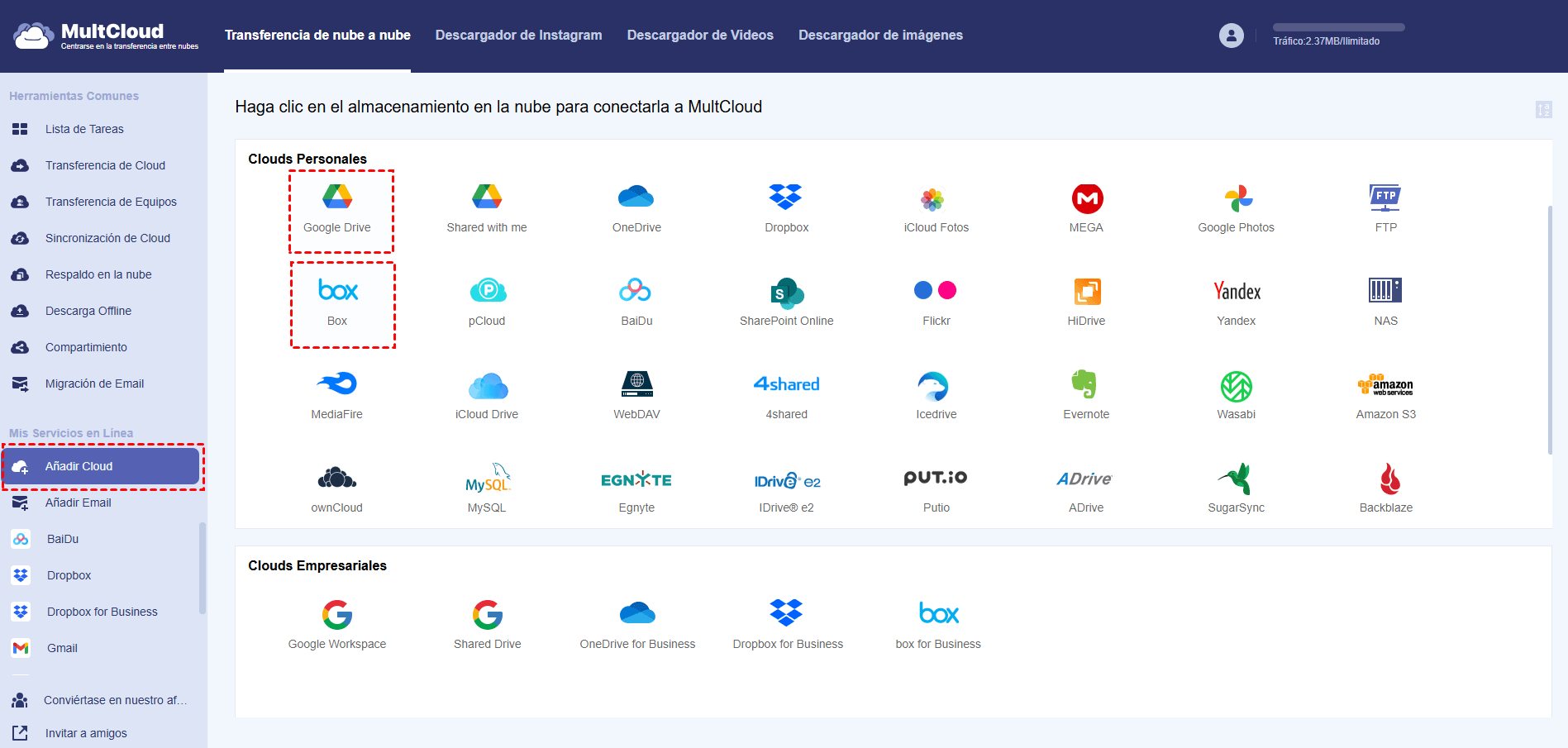The height and width of the screenshot is (748, 1568).
Task: Add box for Business cloud
Action: [x=938, y=625]
